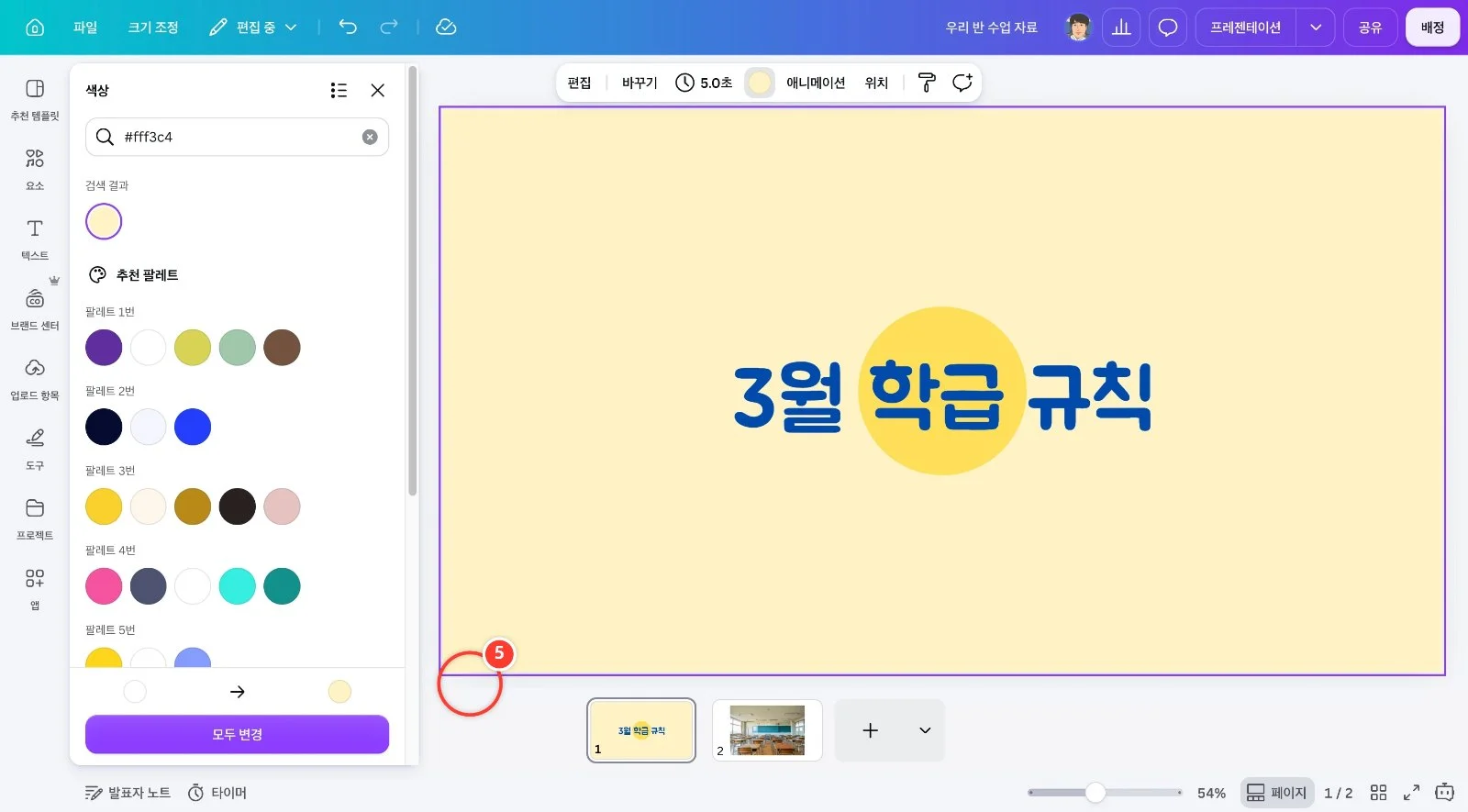Close the 색상 color panel
This screenshot has height=812, width=1468.
click(378, 90)
